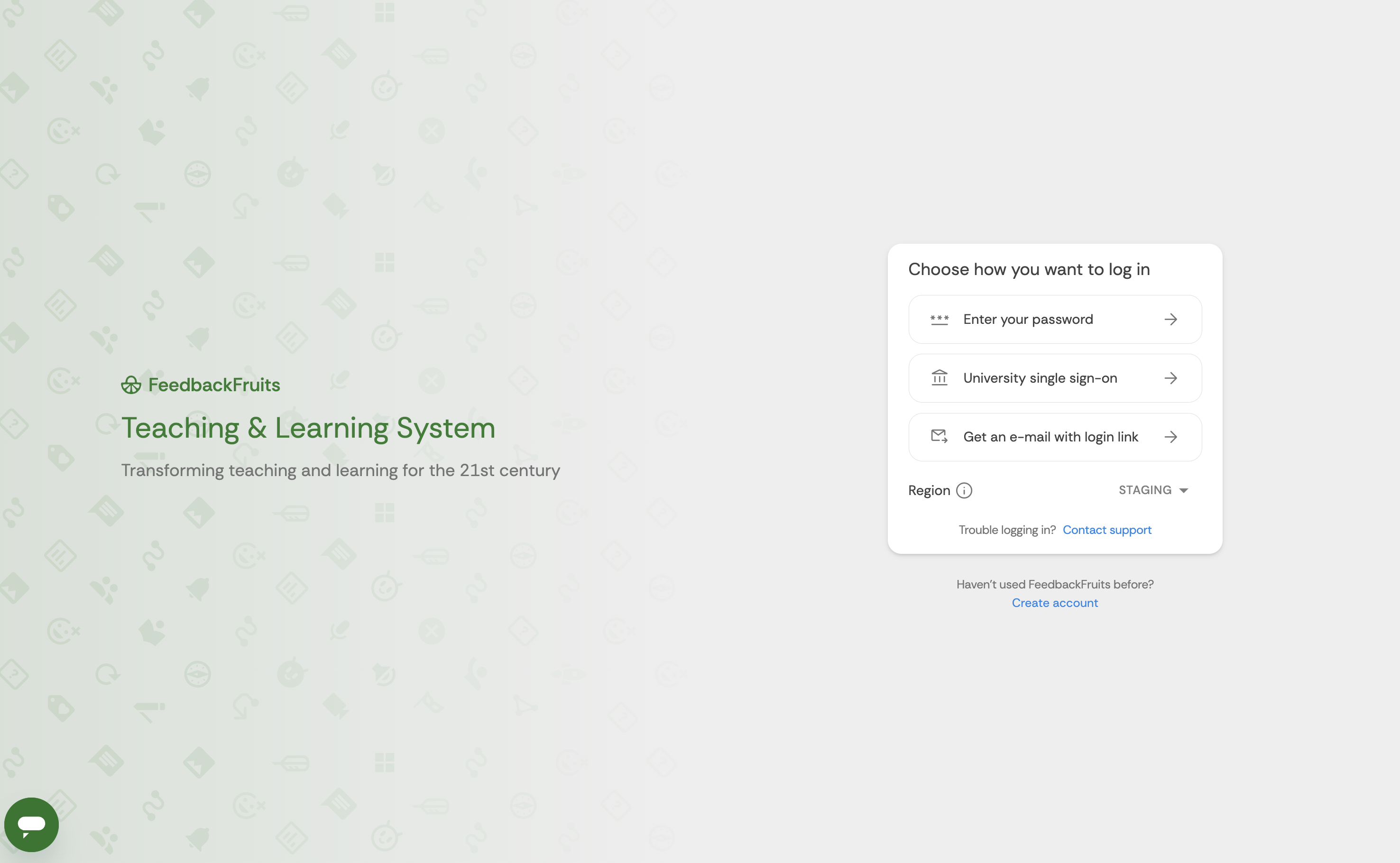1400x863 pixels.
Task: Open the chat support bubble icon
Action: click(x=31, y=825)
